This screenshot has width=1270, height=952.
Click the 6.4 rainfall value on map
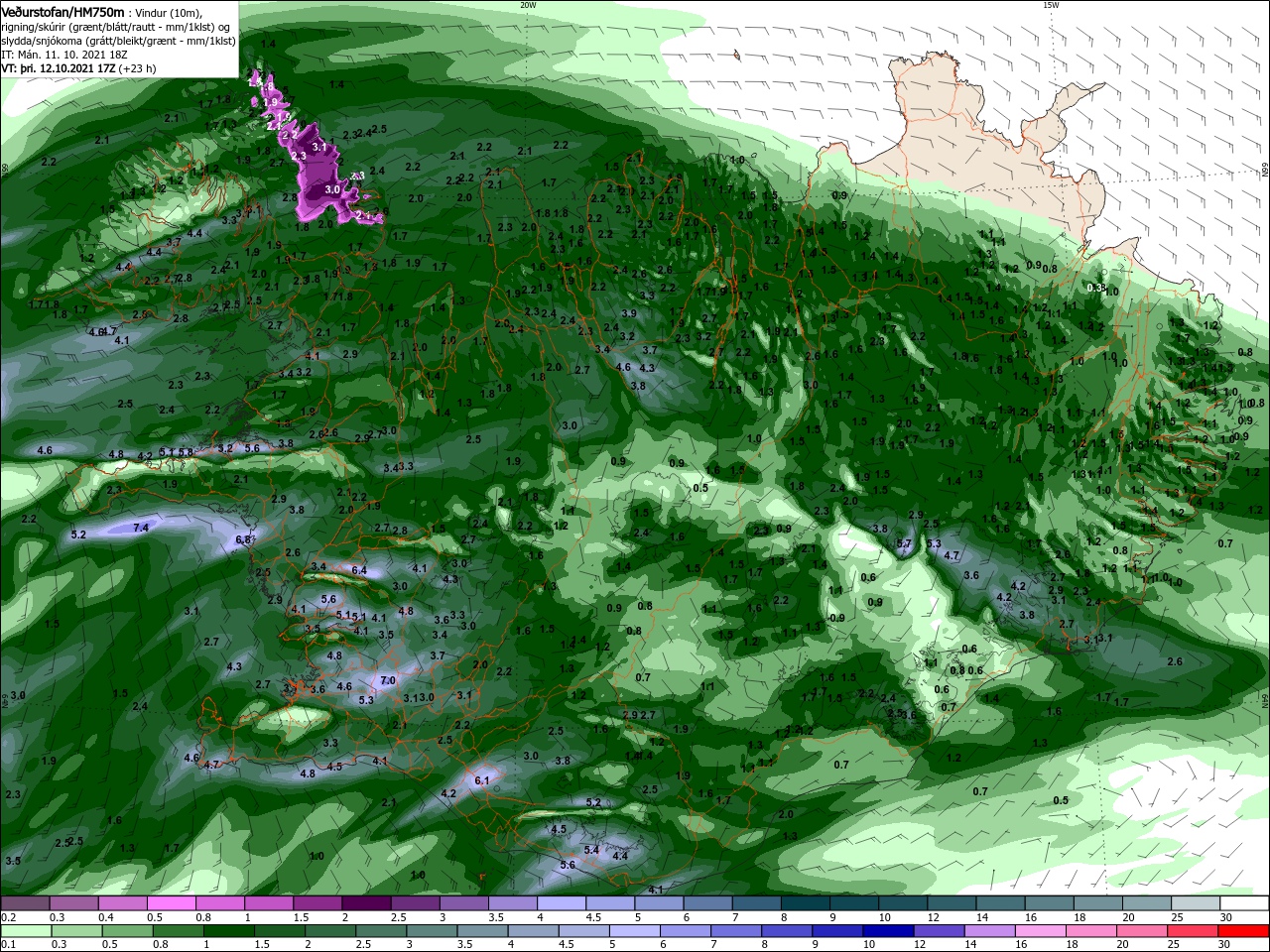coord(359,570)
